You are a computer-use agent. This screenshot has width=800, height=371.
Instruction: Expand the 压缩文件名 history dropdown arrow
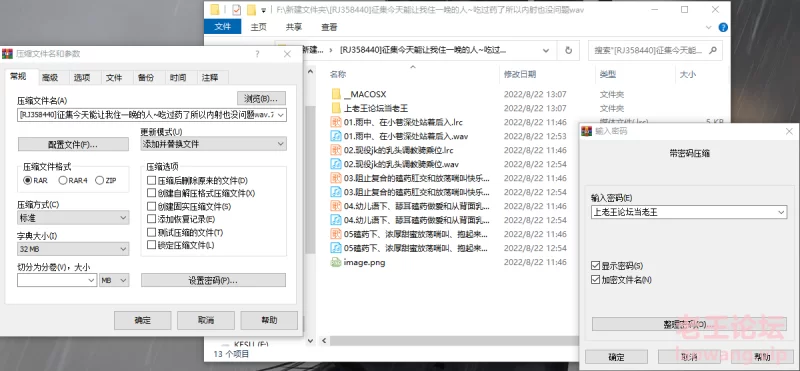coord(281,115)
